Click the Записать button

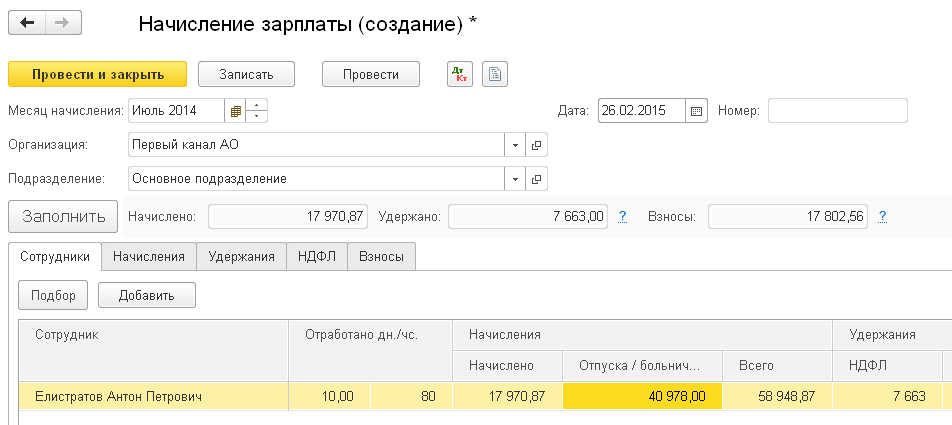(x=246, y=74)
